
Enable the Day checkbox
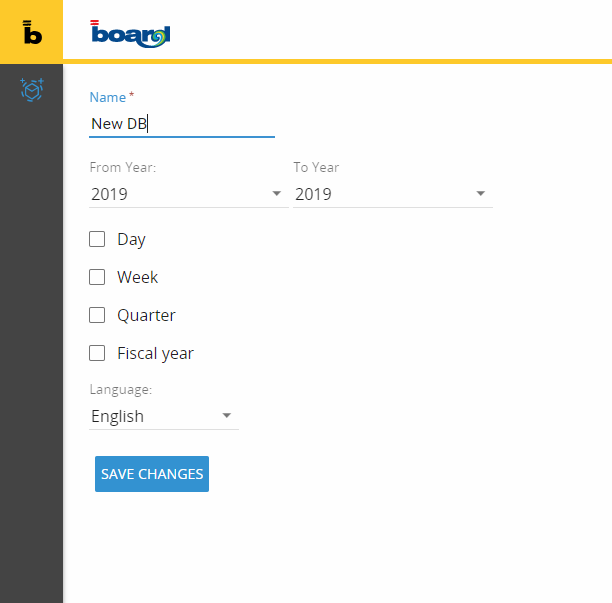pos(97,239)
